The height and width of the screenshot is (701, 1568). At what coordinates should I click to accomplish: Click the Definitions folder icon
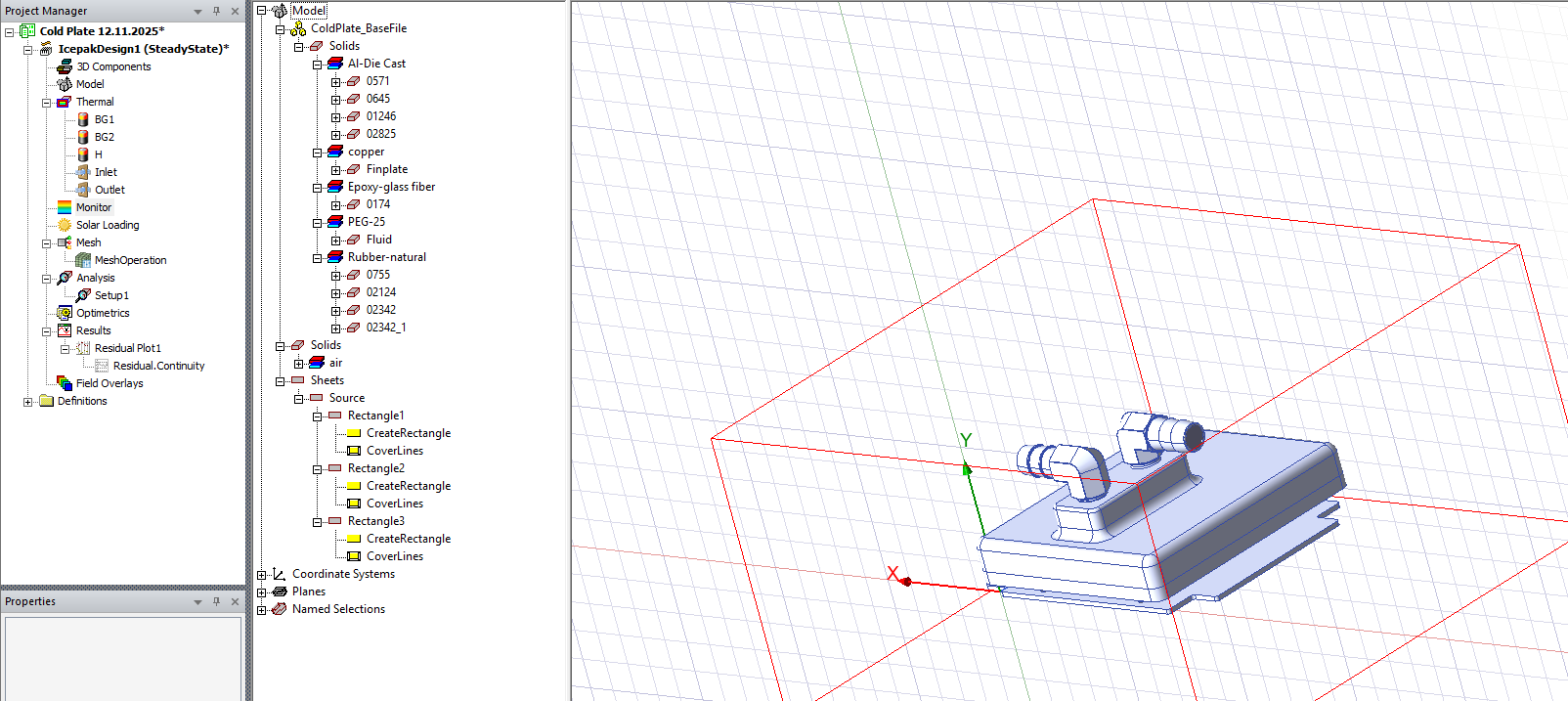click(46, 401)
